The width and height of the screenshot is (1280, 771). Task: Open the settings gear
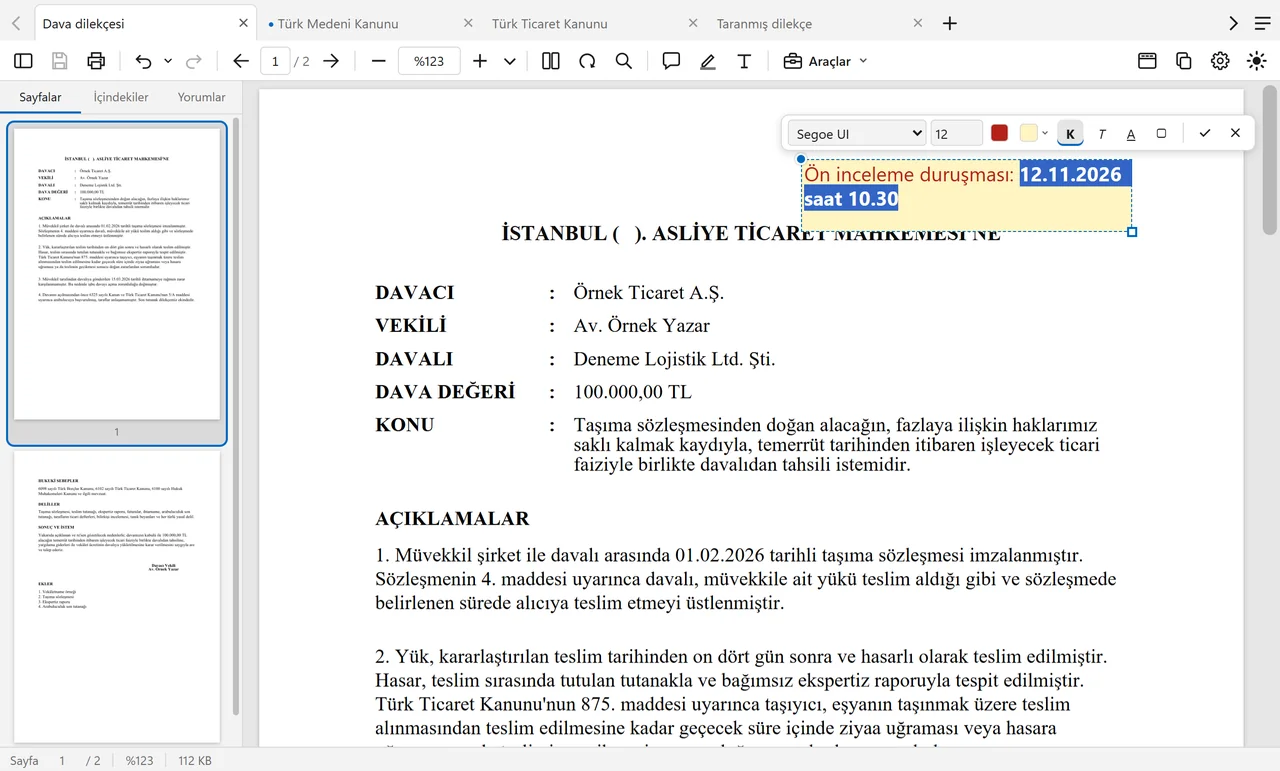1220,61
